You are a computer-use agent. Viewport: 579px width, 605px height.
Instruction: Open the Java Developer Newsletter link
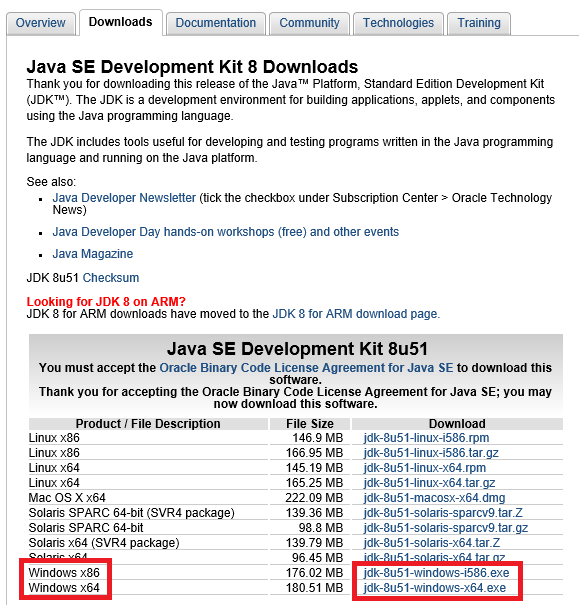(x=124, y=198)
